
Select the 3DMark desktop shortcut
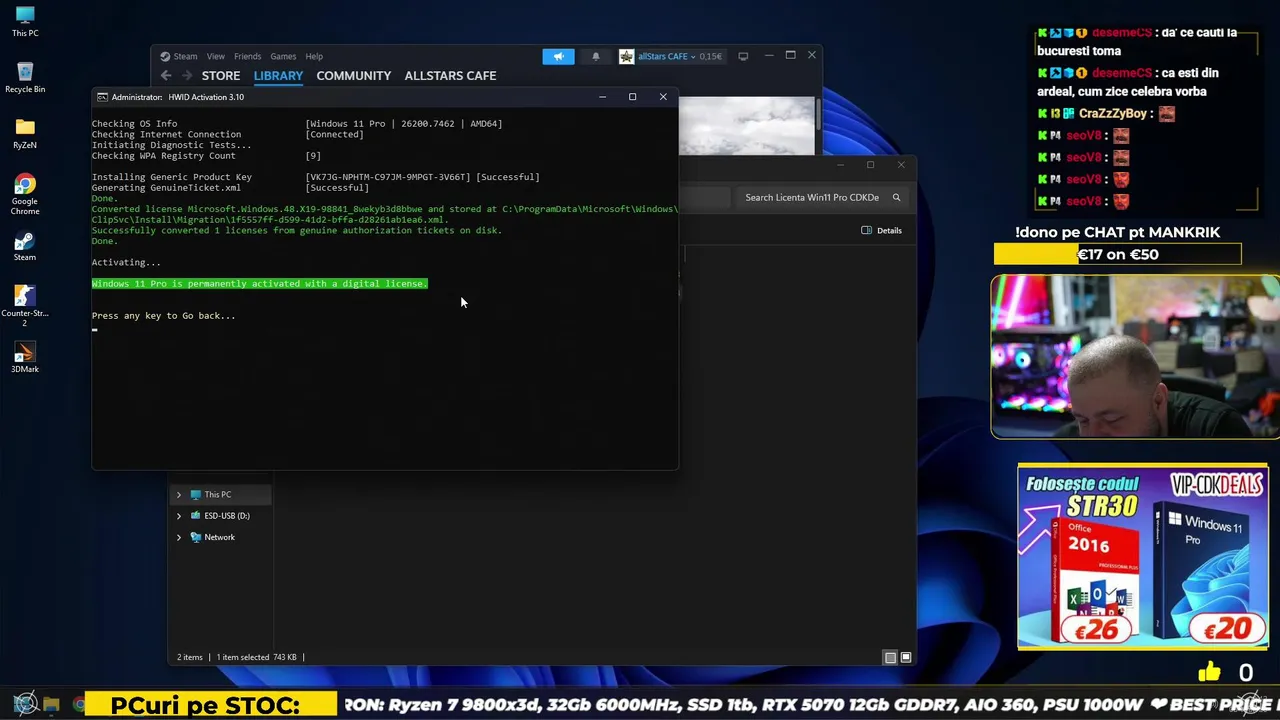[x=25, y=357]
